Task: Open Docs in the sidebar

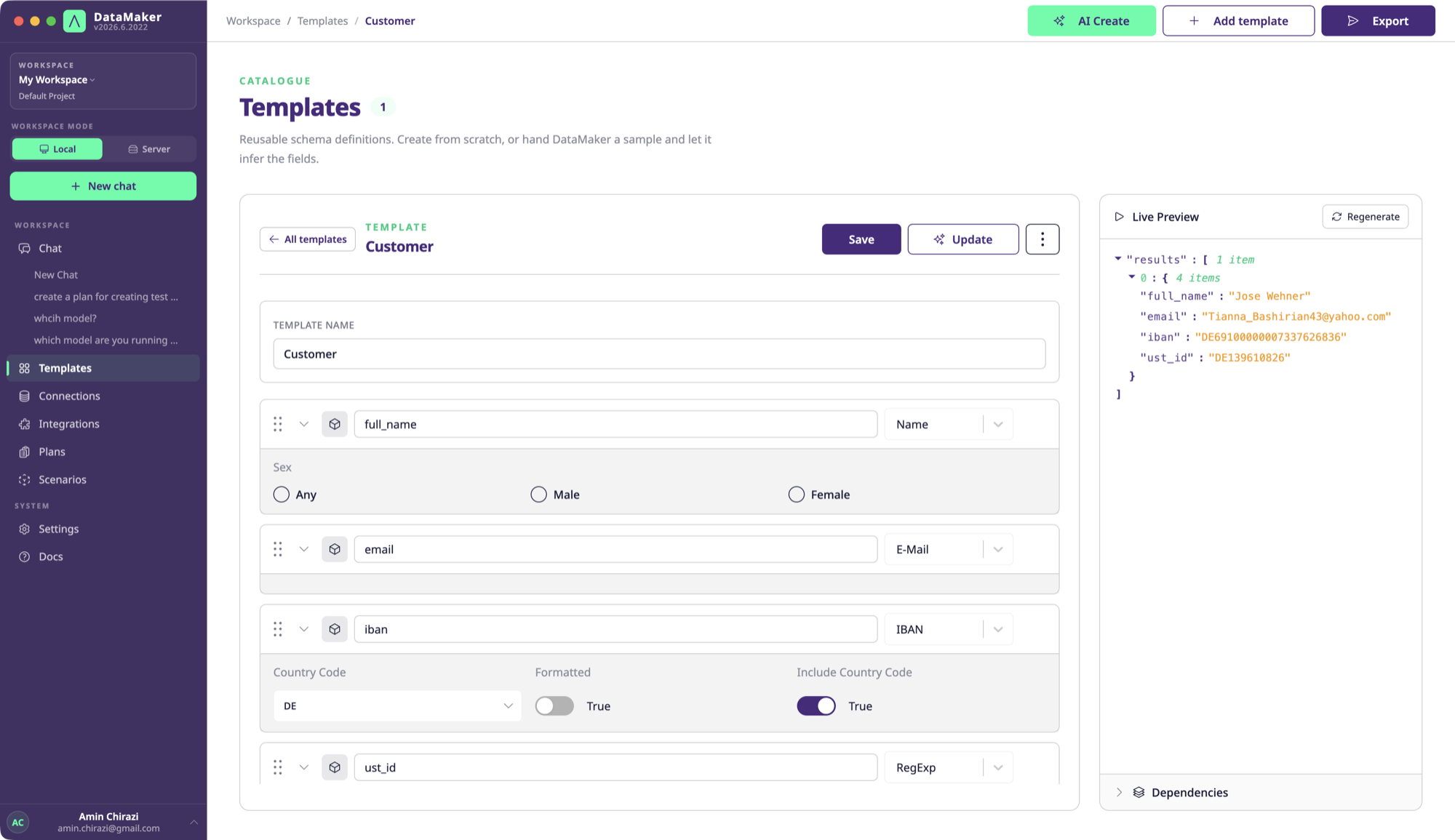Action: tap(103, 556)
